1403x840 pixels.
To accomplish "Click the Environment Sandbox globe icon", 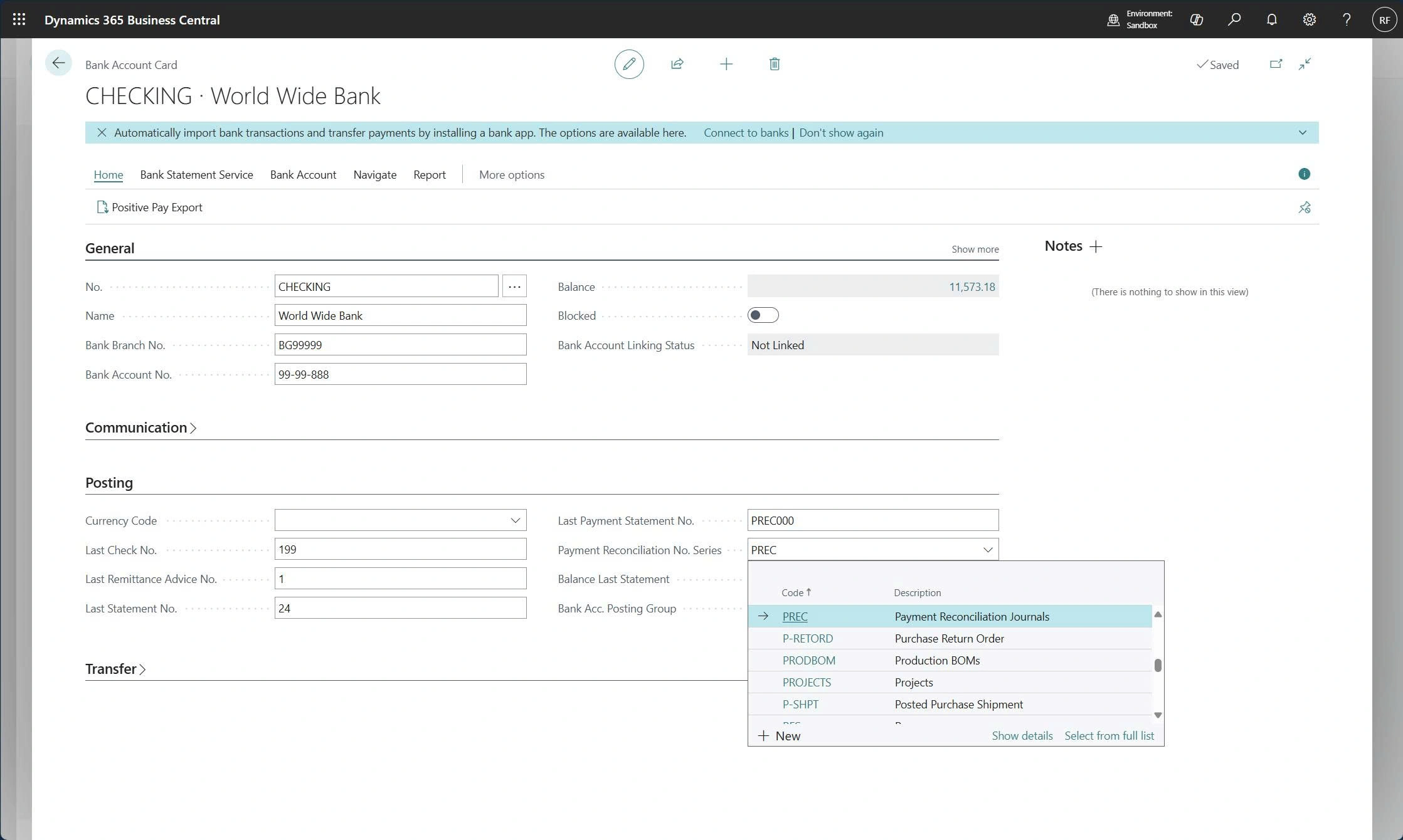I will [x=1113, y=20].
